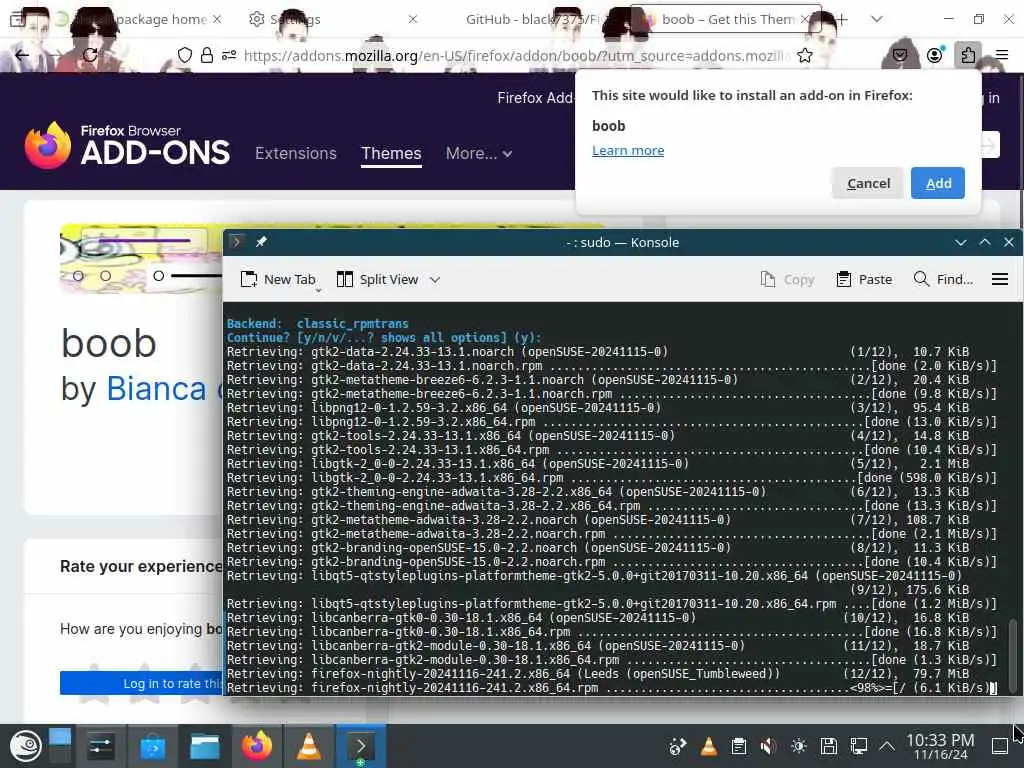Close the Settings tab

point(413,20)
